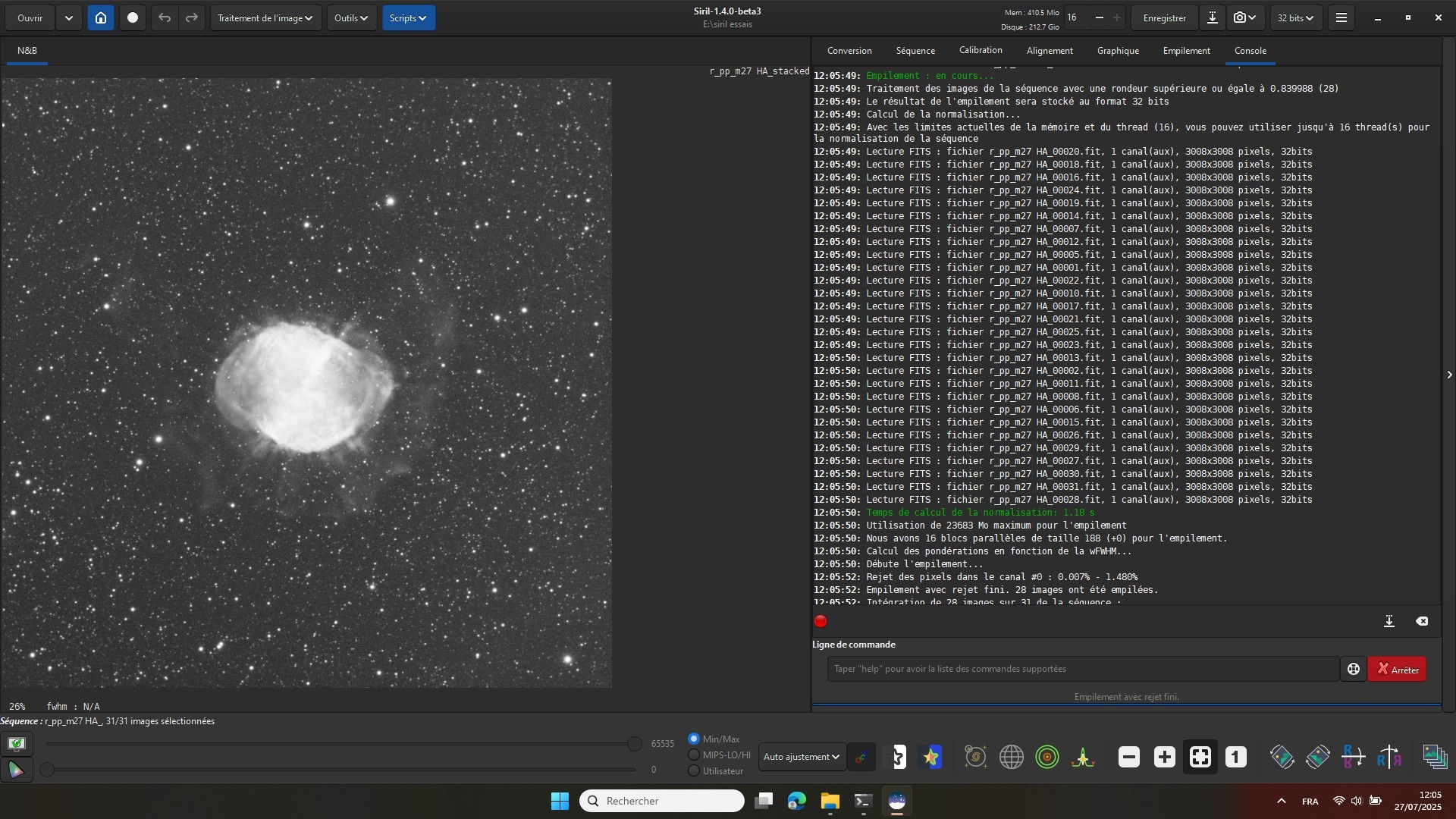Open the hamburger main menu
This screenshot has width=1456, height=819.
point(1341,17)
